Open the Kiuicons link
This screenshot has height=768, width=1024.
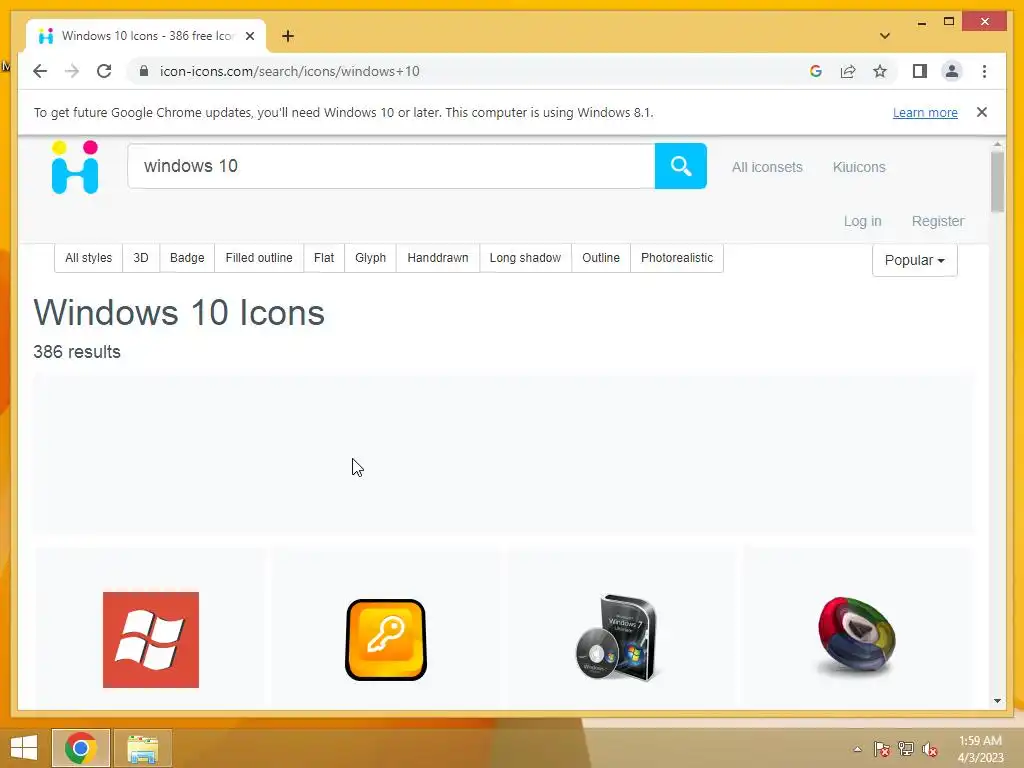pyautogui.click(x=859, y=167)
